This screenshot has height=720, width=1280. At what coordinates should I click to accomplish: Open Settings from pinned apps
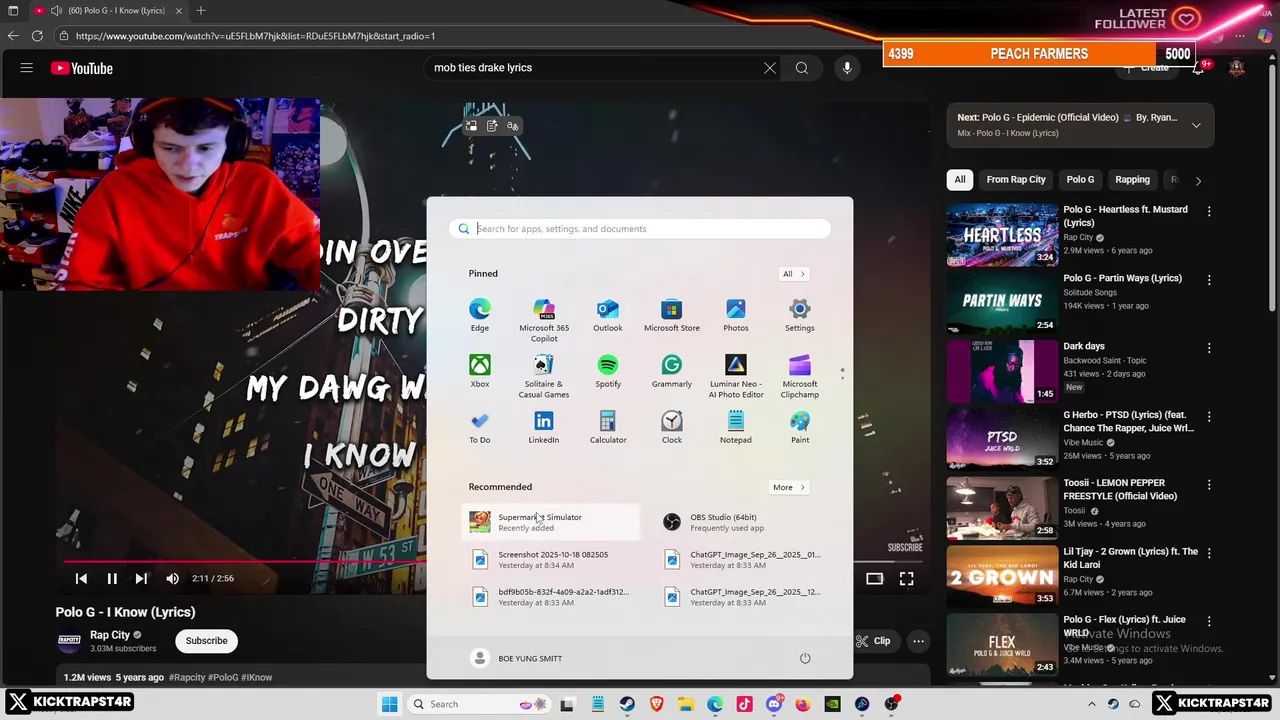click(x=800, y=315)
